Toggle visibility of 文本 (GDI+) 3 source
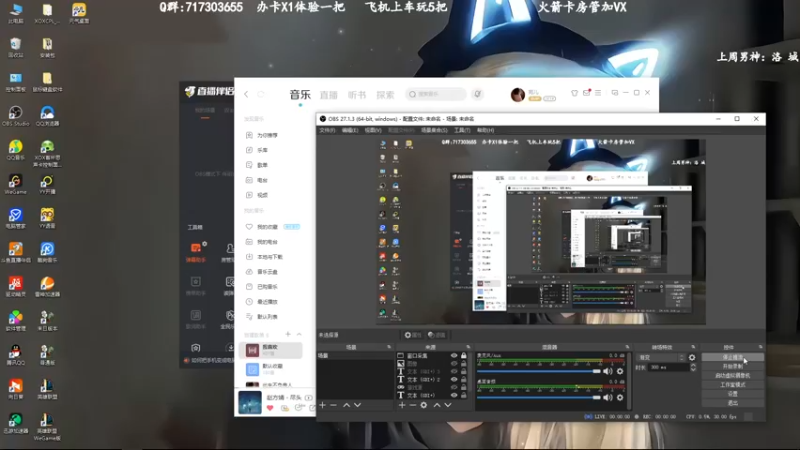This screenshot has height=450, width=800. point(454,371)
